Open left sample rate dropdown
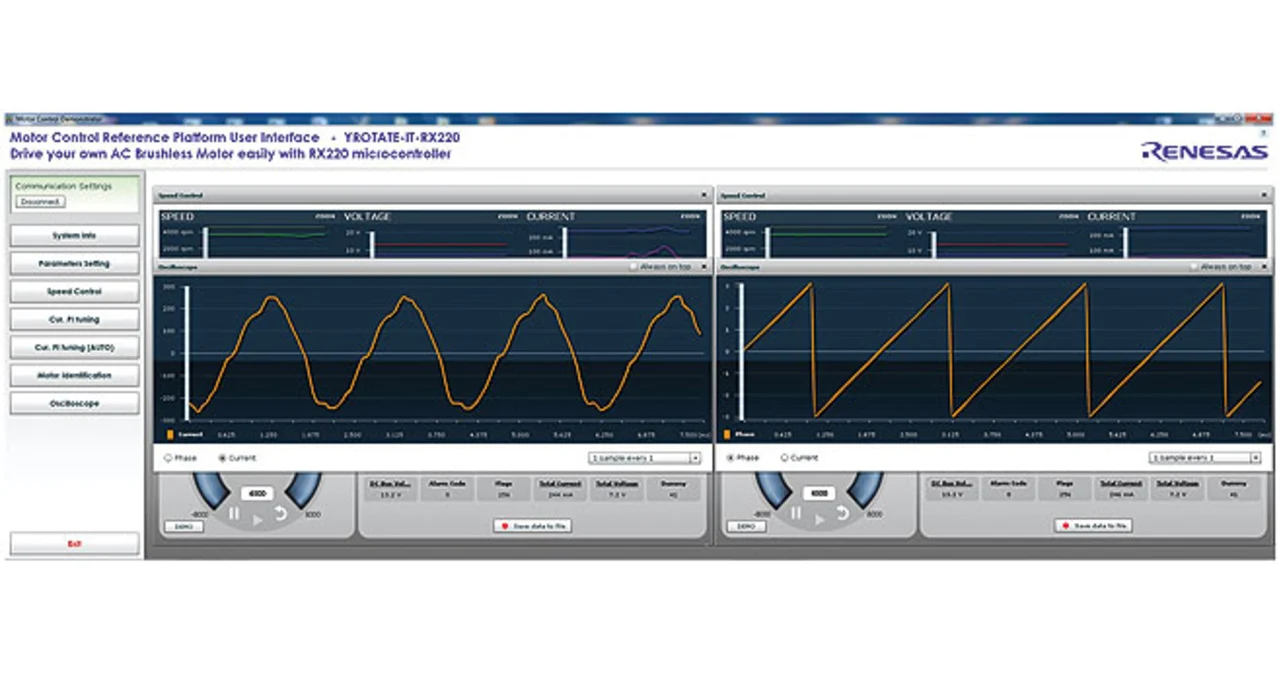This screenshot has height=687, width=1280. click(645, 458)
